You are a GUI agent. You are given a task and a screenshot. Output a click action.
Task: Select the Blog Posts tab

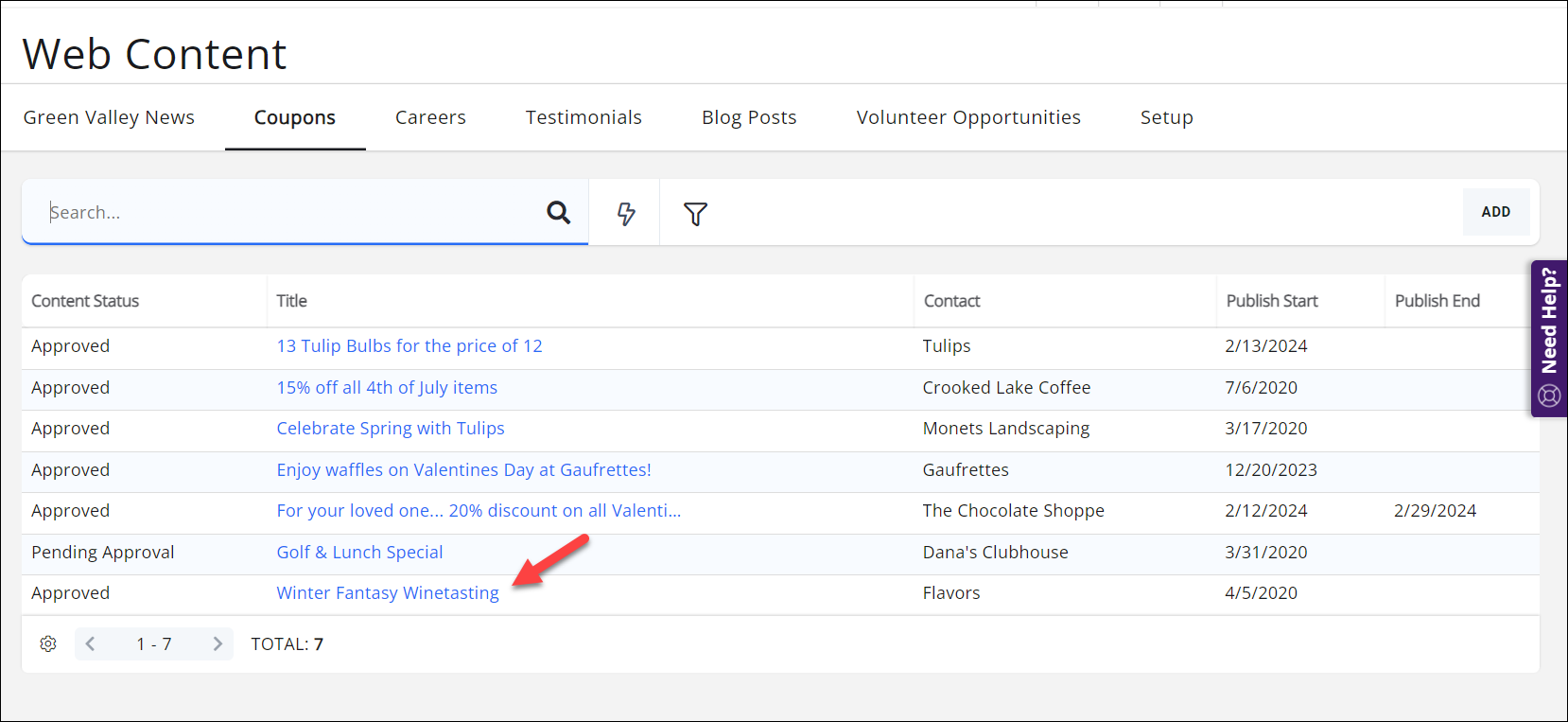point(749,117)
